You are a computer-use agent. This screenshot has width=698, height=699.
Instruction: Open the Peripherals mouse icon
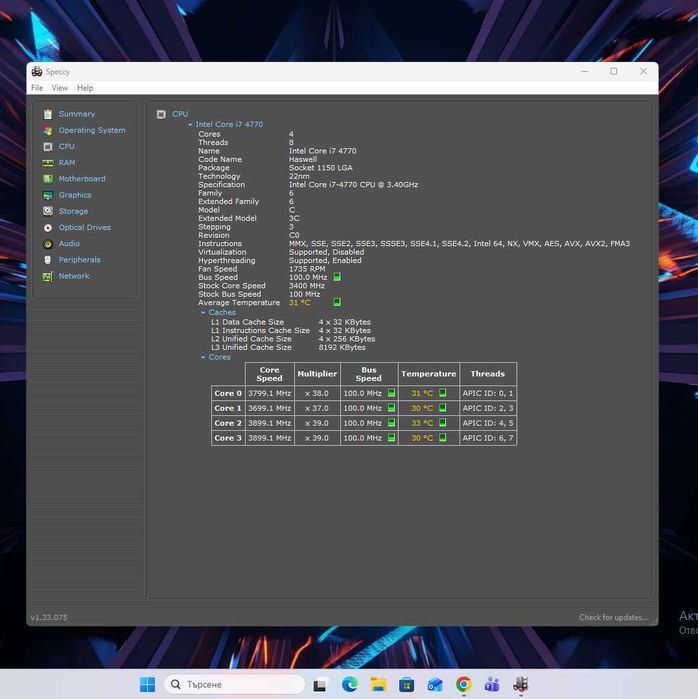(x=48, y=260)
